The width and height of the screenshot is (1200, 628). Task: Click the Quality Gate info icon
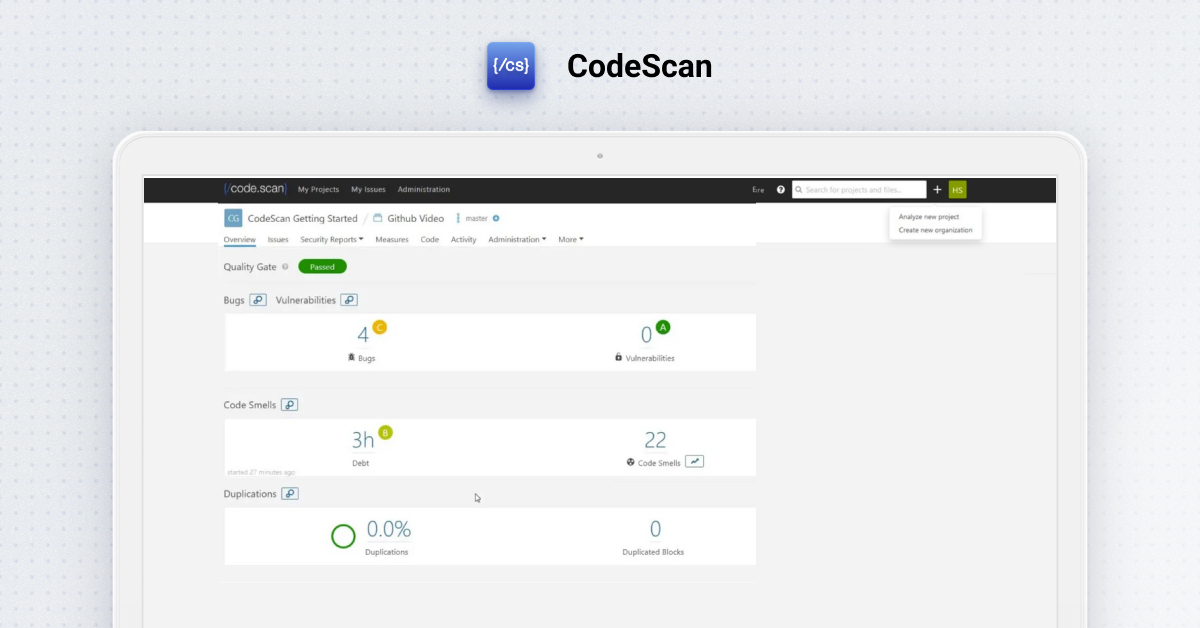pos(285,267)
